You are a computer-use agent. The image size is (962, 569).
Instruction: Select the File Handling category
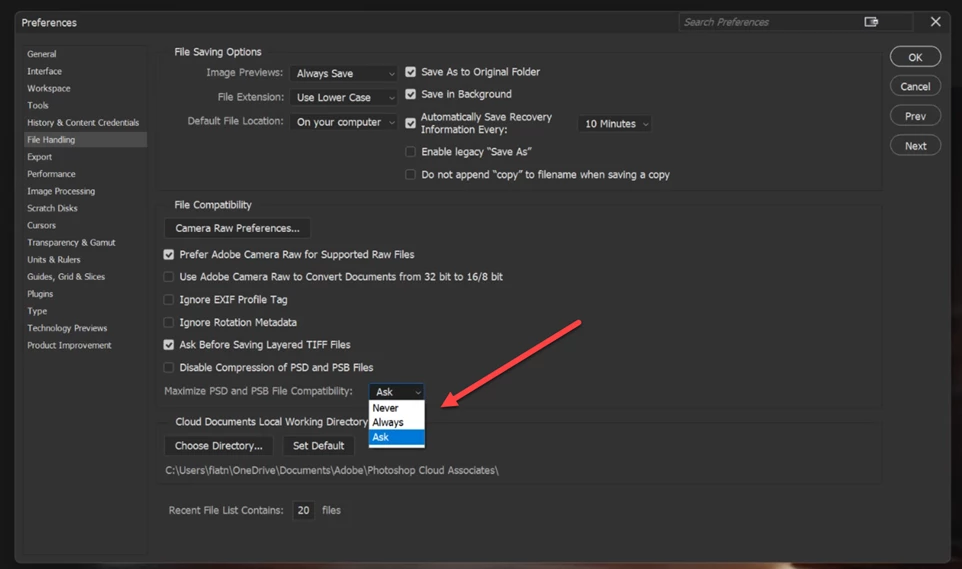coord(85,139)
